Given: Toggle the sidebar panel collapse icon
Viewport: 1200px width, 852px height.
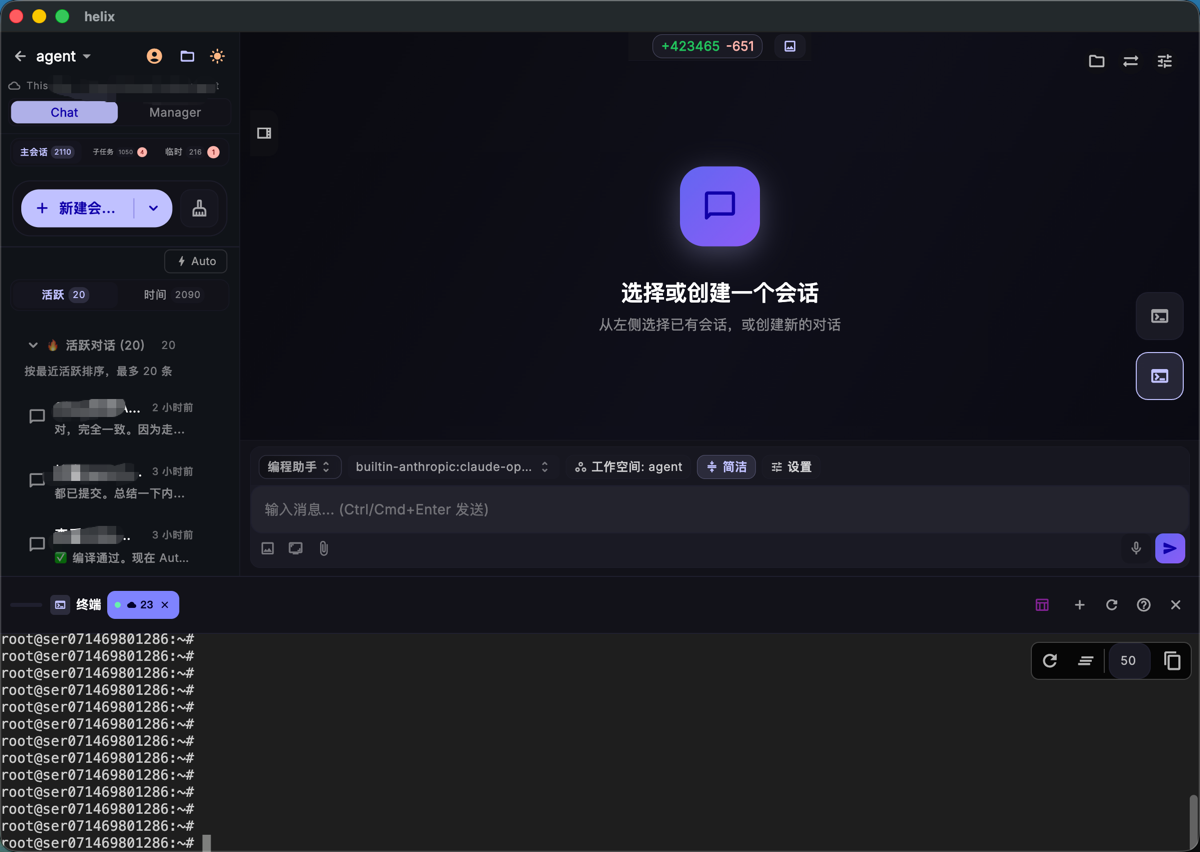Looking at the screenshot, I should (x=264, y=133).
